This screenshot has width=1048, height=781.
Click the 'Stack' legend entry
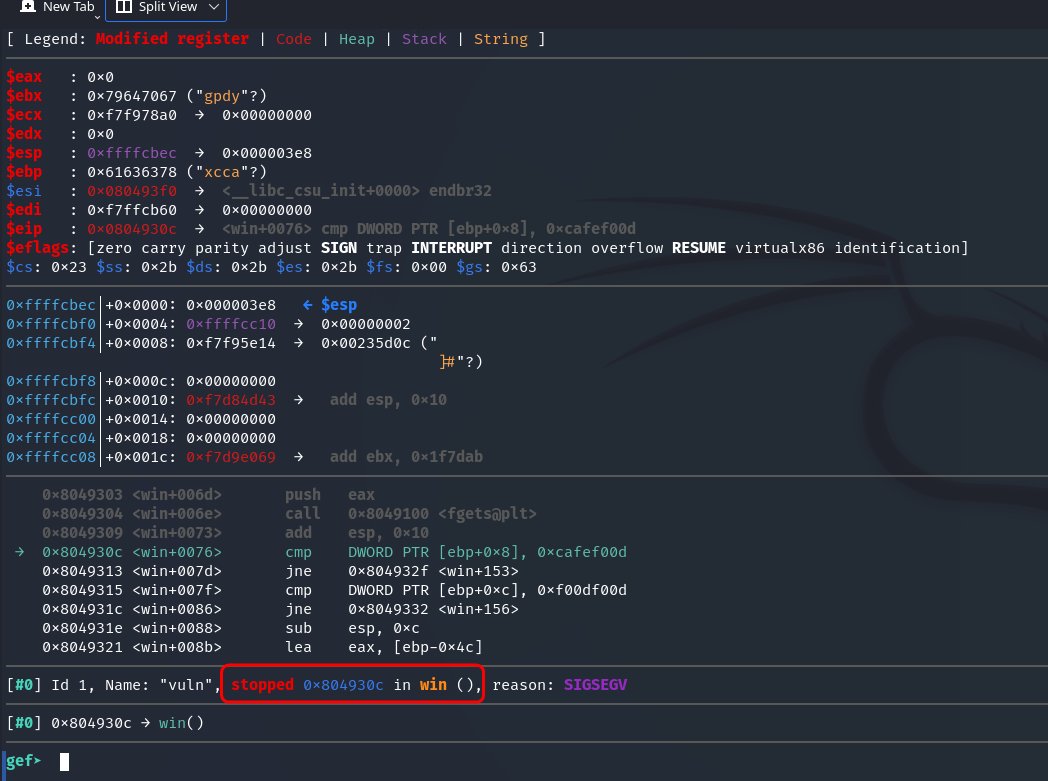point(424,39)
